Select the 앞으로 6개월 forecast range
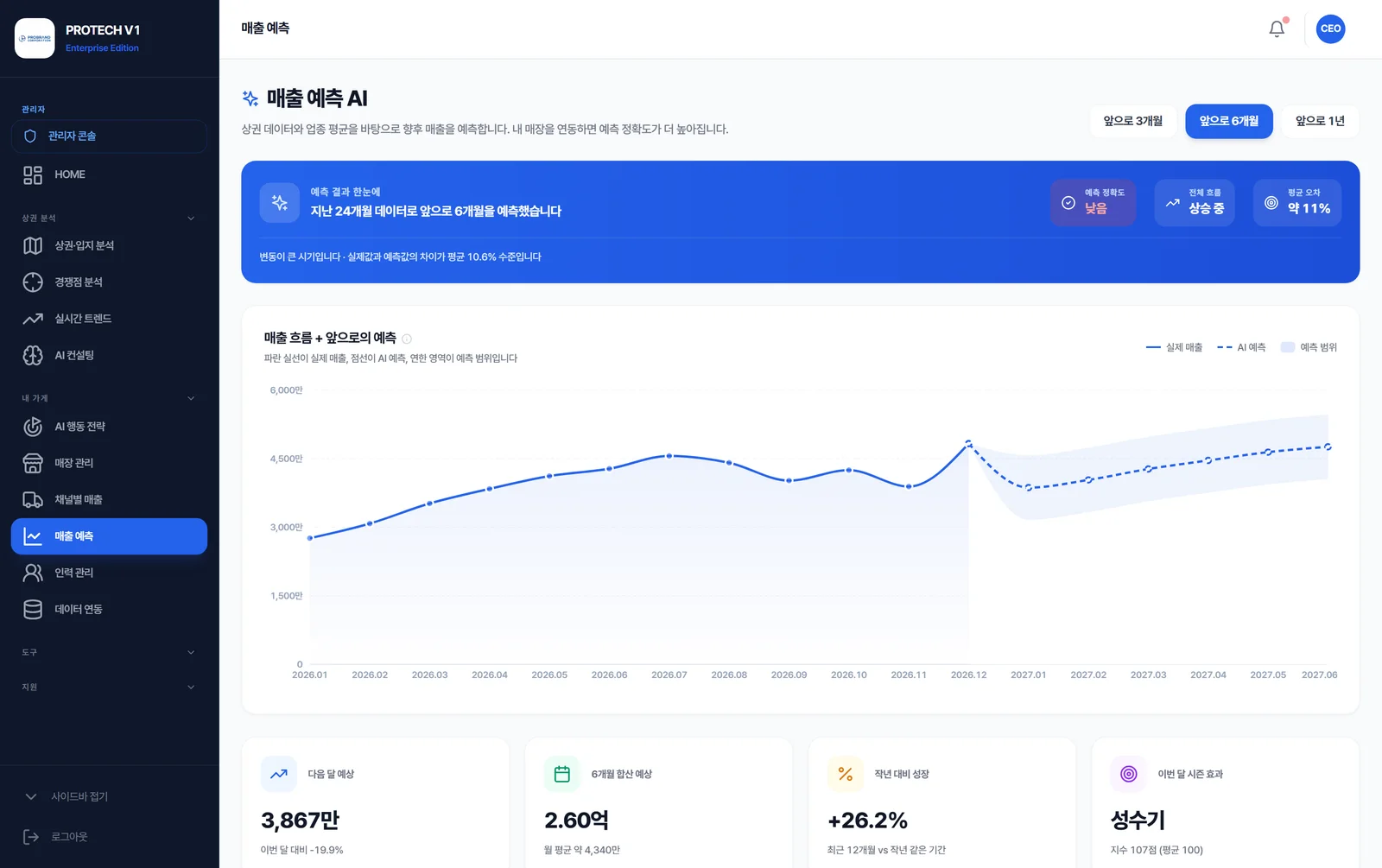 (x=1229, y=121)
